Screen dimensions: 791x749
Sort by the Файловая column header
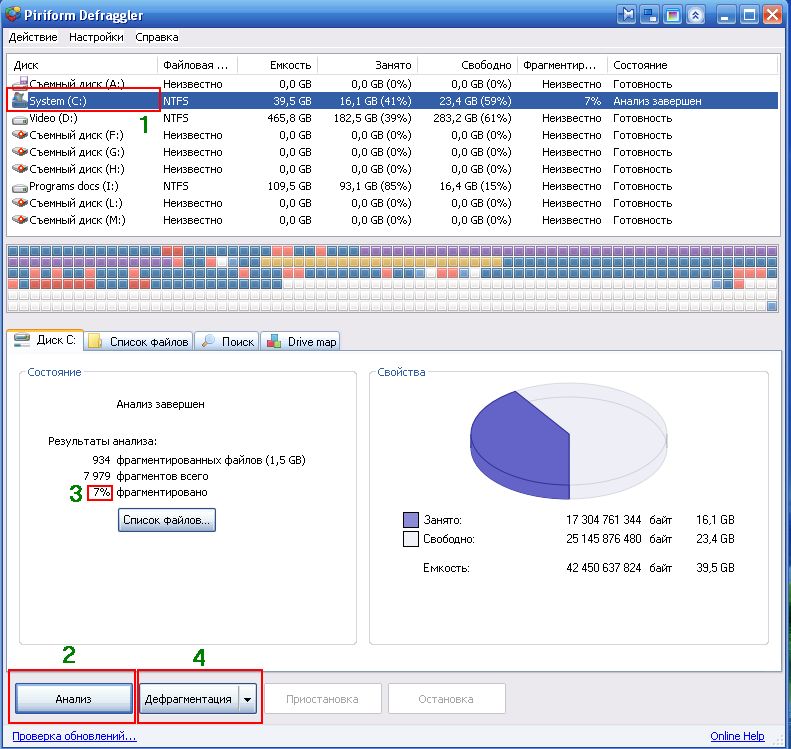197,65
